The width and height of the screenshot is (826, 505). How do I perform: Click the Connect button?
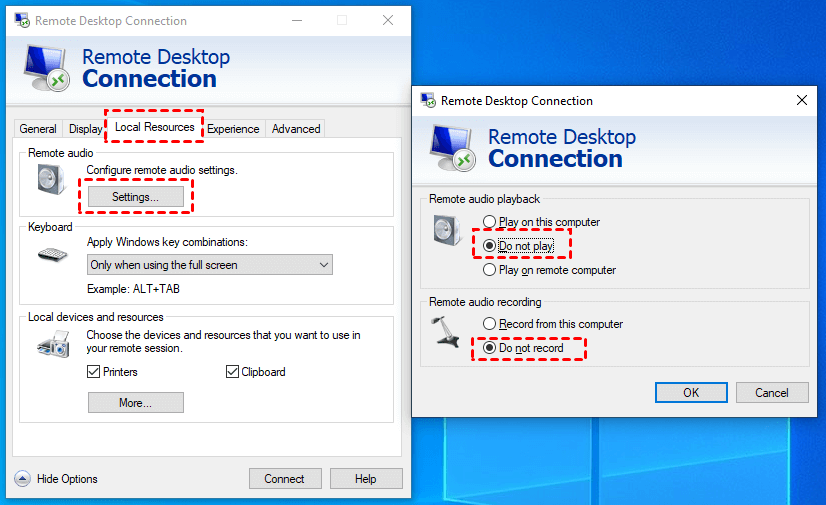pyautogui.click(x=285, y=479)
